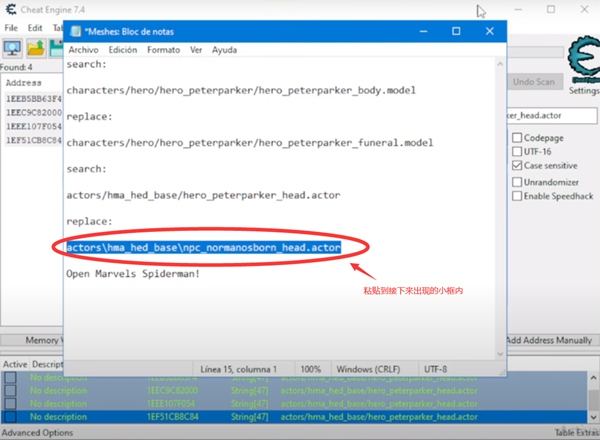Open the Ayuda menu in Notepad
The width and height of the screenshot is (600, 440).
[x=224, y=50]
